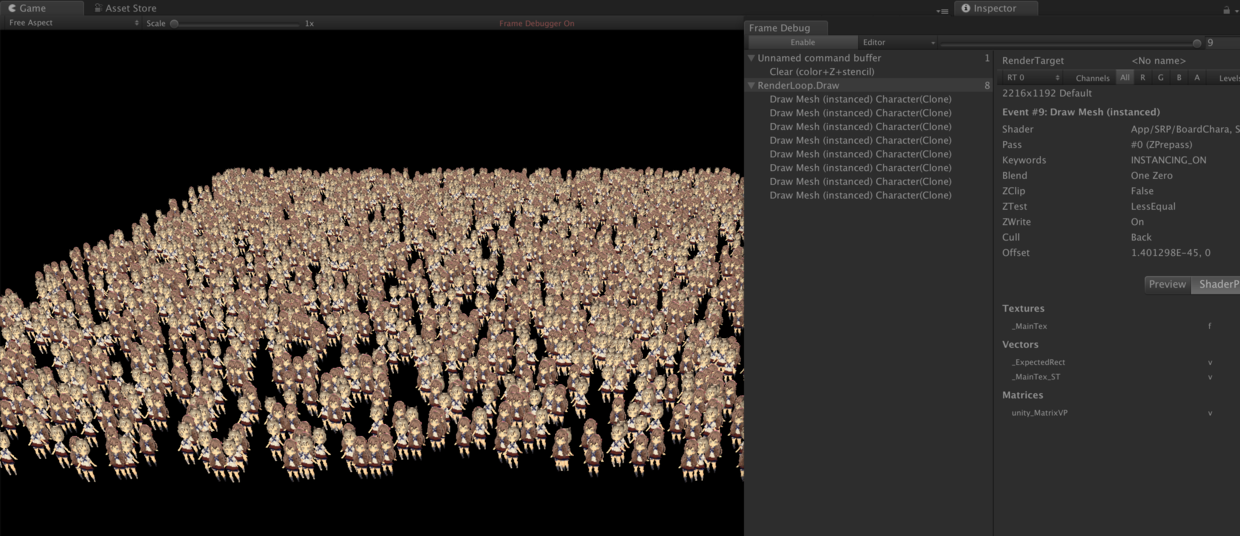The image size is (1240, 536).
Task: Click event count 8 beside RenderLoop.Draw
Action: [x=987, y=86]
